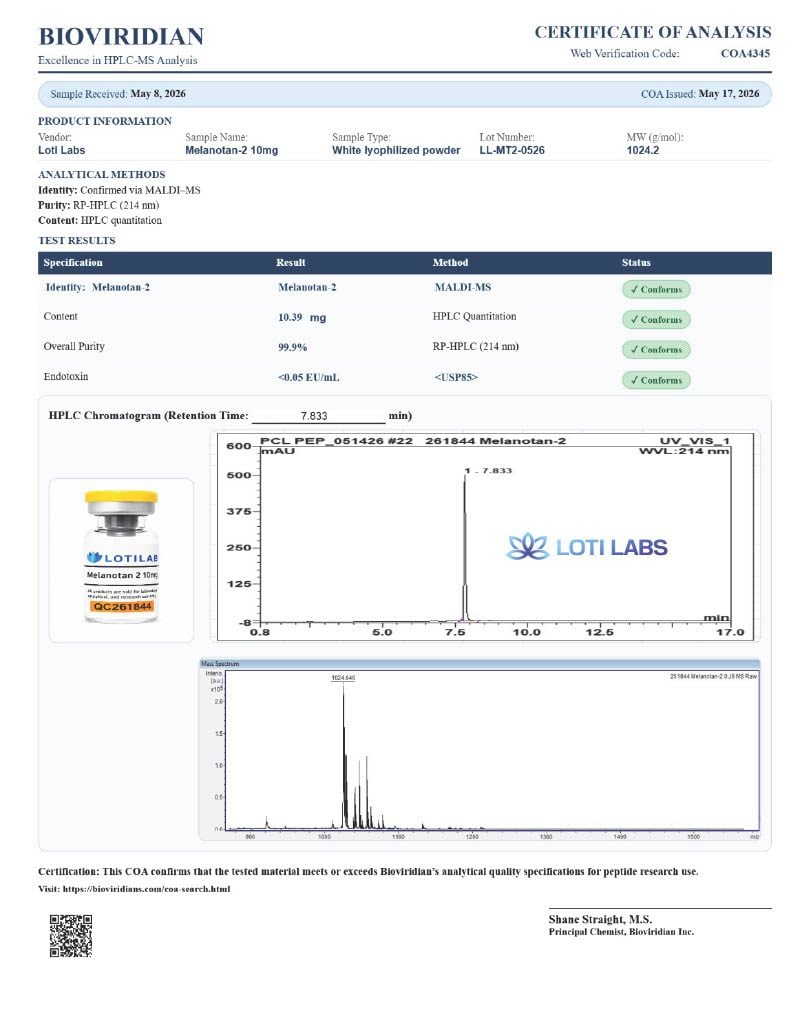The width and height of the screenshot is (791, 1024).
Task: Select lot number LL-MT2-0526
Action: 511,150
